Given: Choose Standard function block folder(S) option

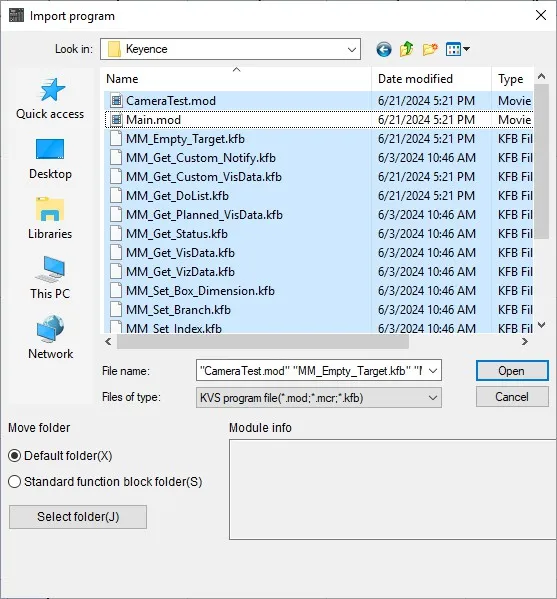Looking at the screenshot, I should point(14,482).
